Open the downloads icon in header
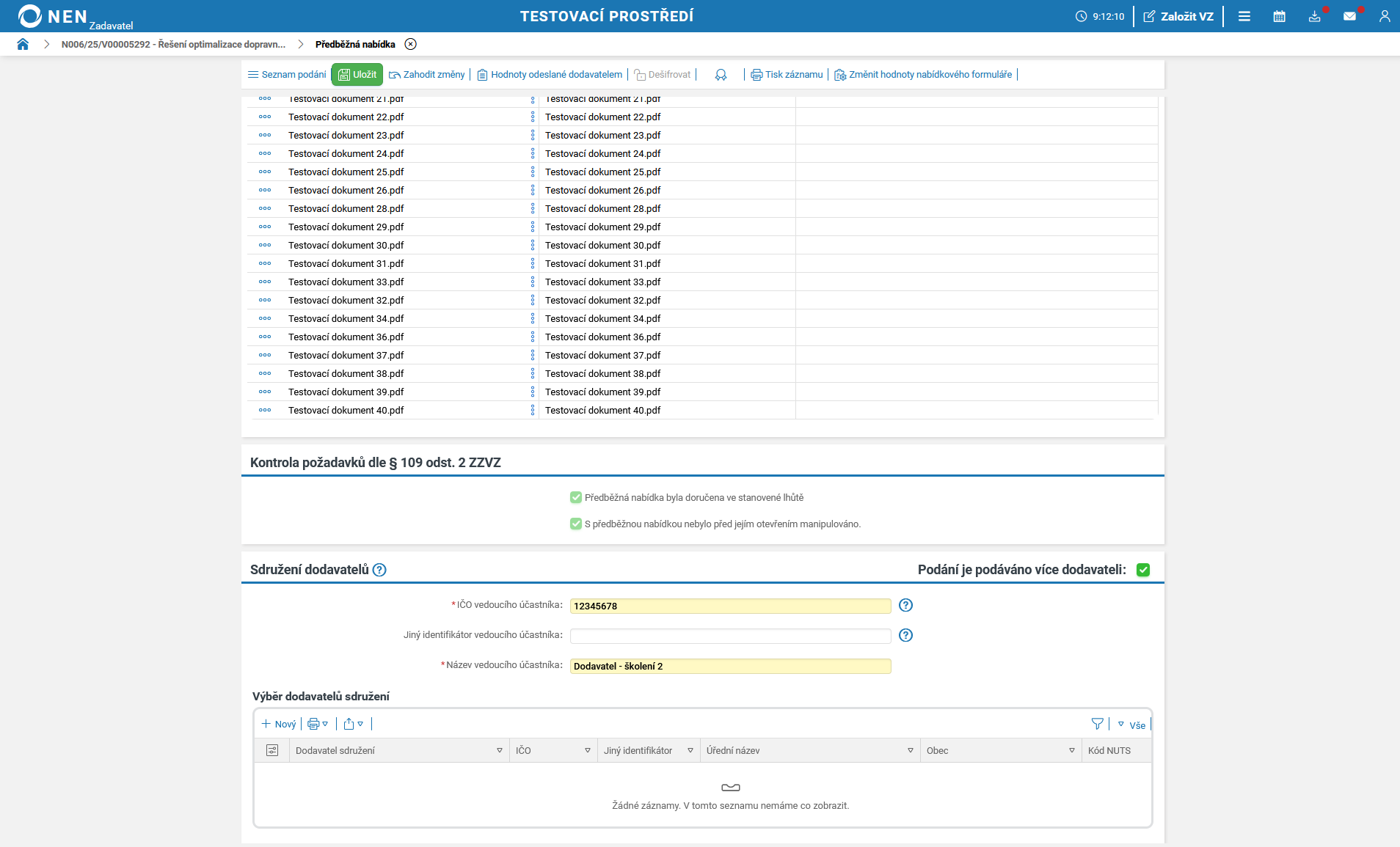The image size is (1400, 847). 1314,16
